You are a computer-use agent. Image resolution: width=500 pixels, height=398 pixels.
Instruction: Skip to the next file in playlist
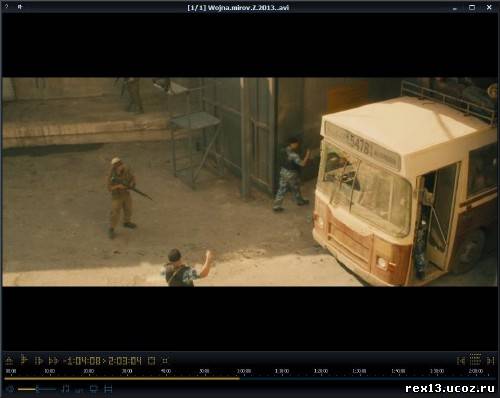[490, 361]
